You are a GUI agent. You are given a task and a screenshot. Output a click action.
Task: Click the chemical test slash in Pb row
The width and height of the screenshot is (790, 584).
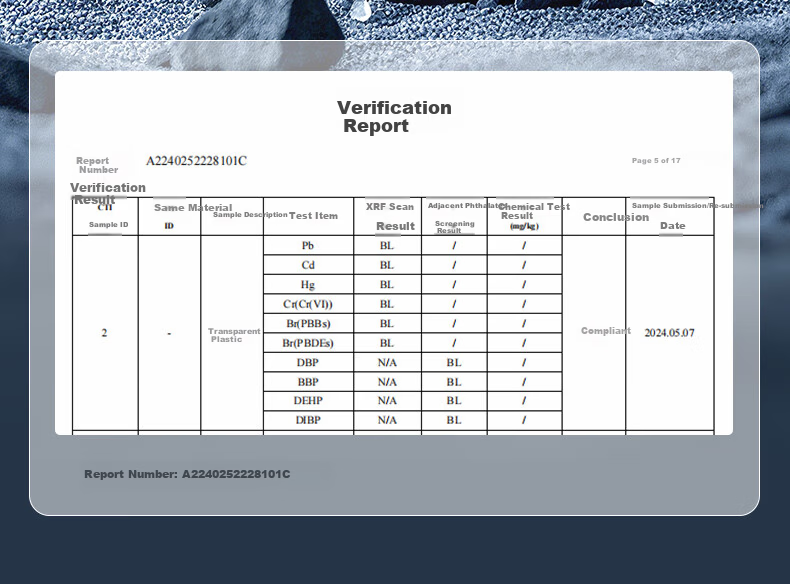(524, 245)
